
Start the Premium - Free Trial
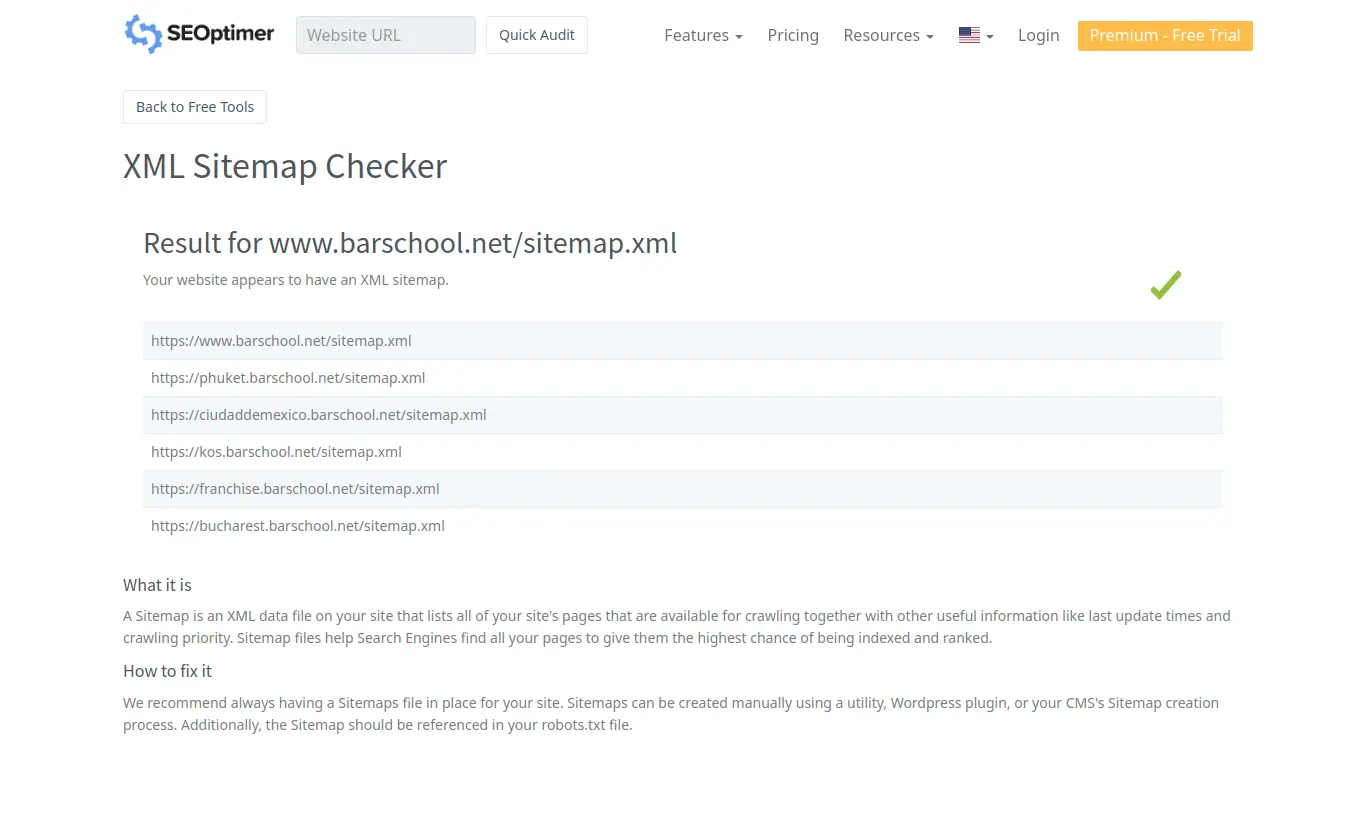tap(1165, 35)
